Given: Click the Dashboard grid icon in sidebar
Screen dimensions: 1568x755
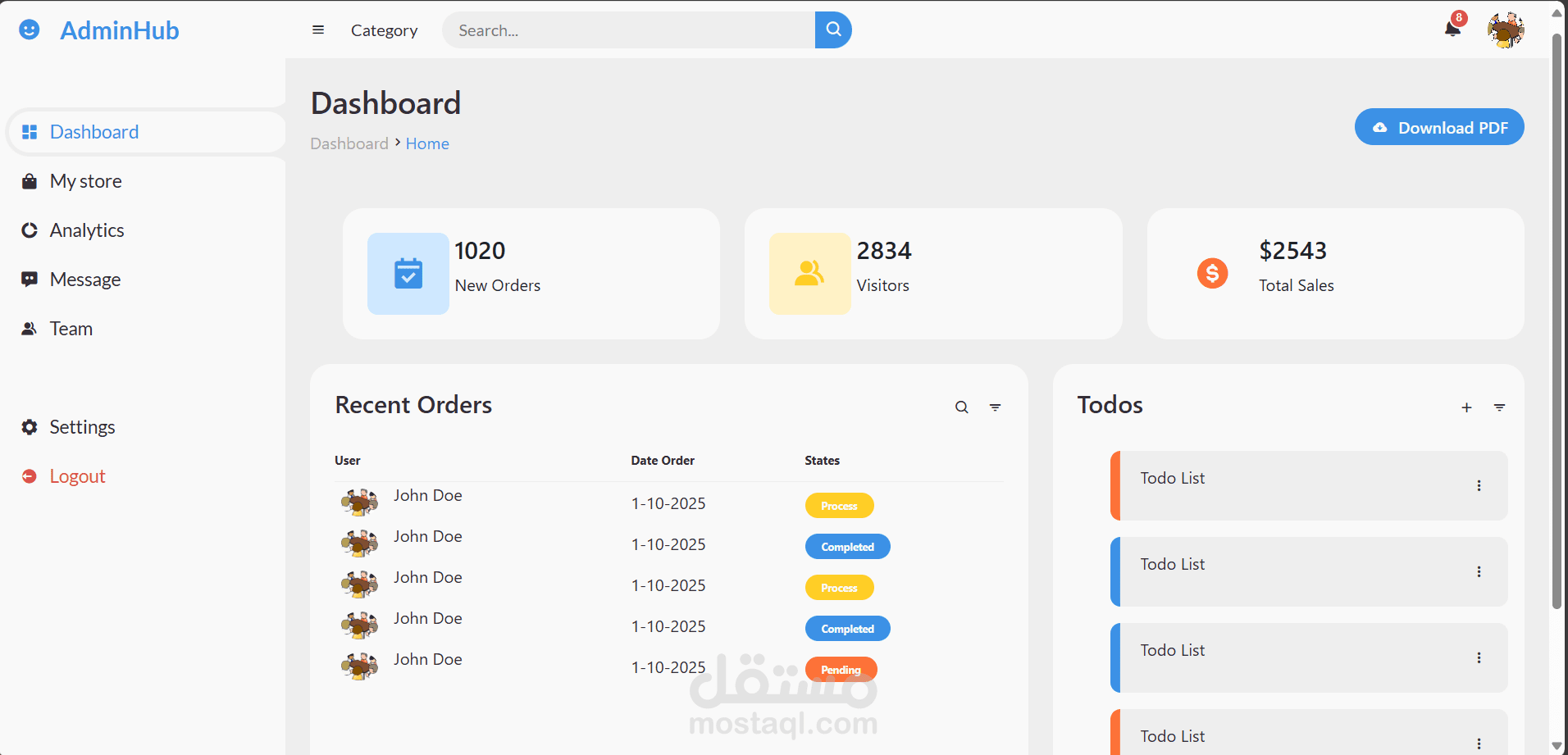Looking at the screenshot, I should 30,132.
